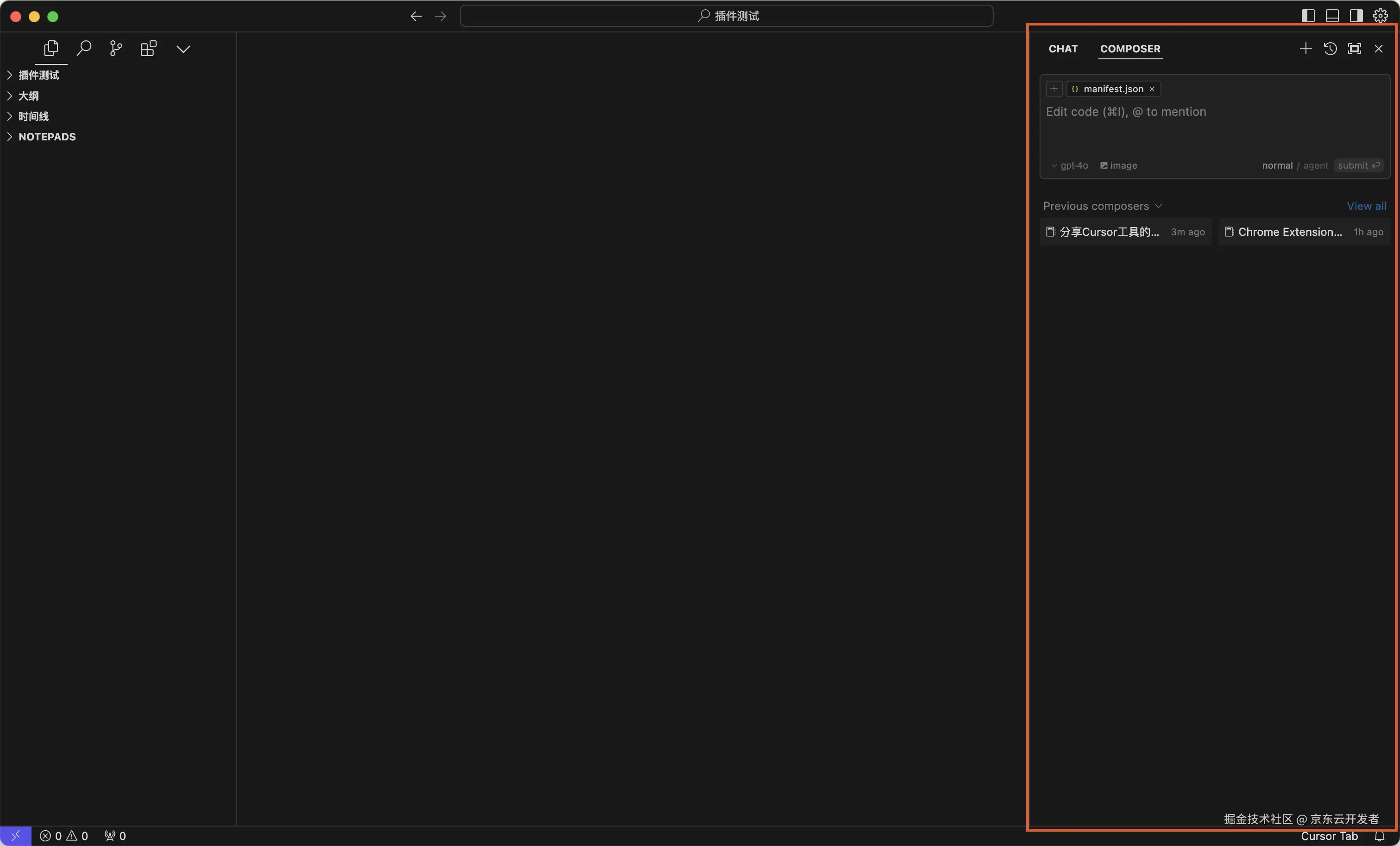Open composer in fullscreen mode
This screenshot has height=846, width=1400.
1354,49
